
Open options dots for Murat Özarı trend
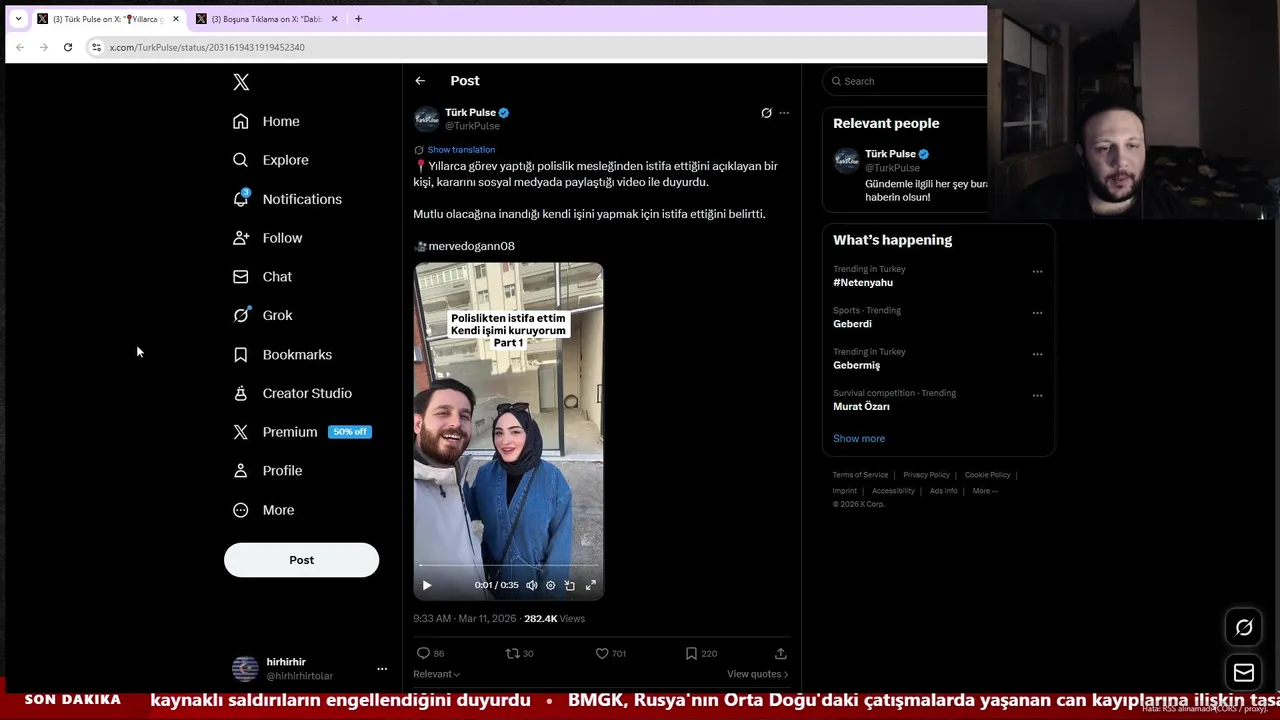pos(1037,395)
